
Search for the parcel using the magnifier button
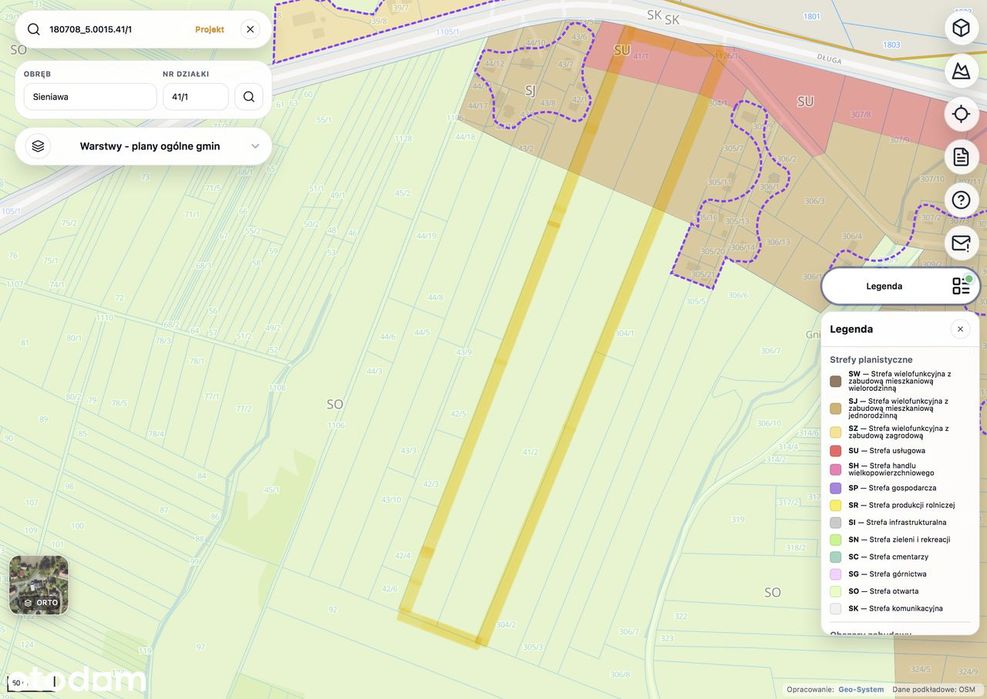click(249, 97)
